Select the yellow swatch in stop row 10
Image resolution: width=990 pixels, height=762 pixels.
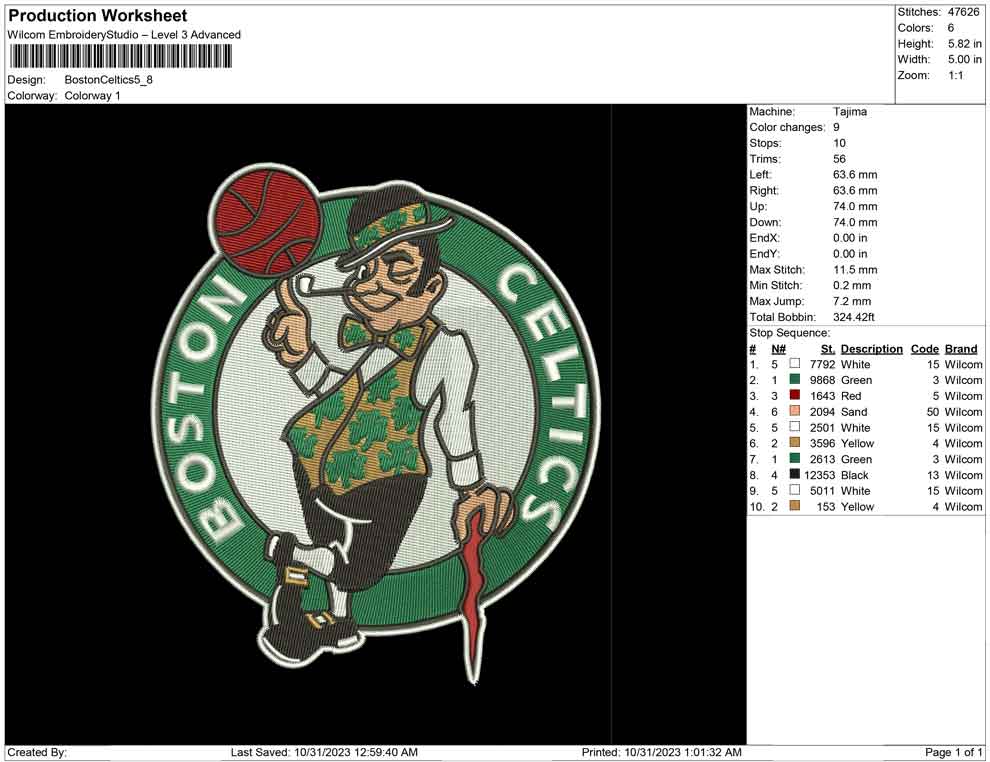click(795, 506)
